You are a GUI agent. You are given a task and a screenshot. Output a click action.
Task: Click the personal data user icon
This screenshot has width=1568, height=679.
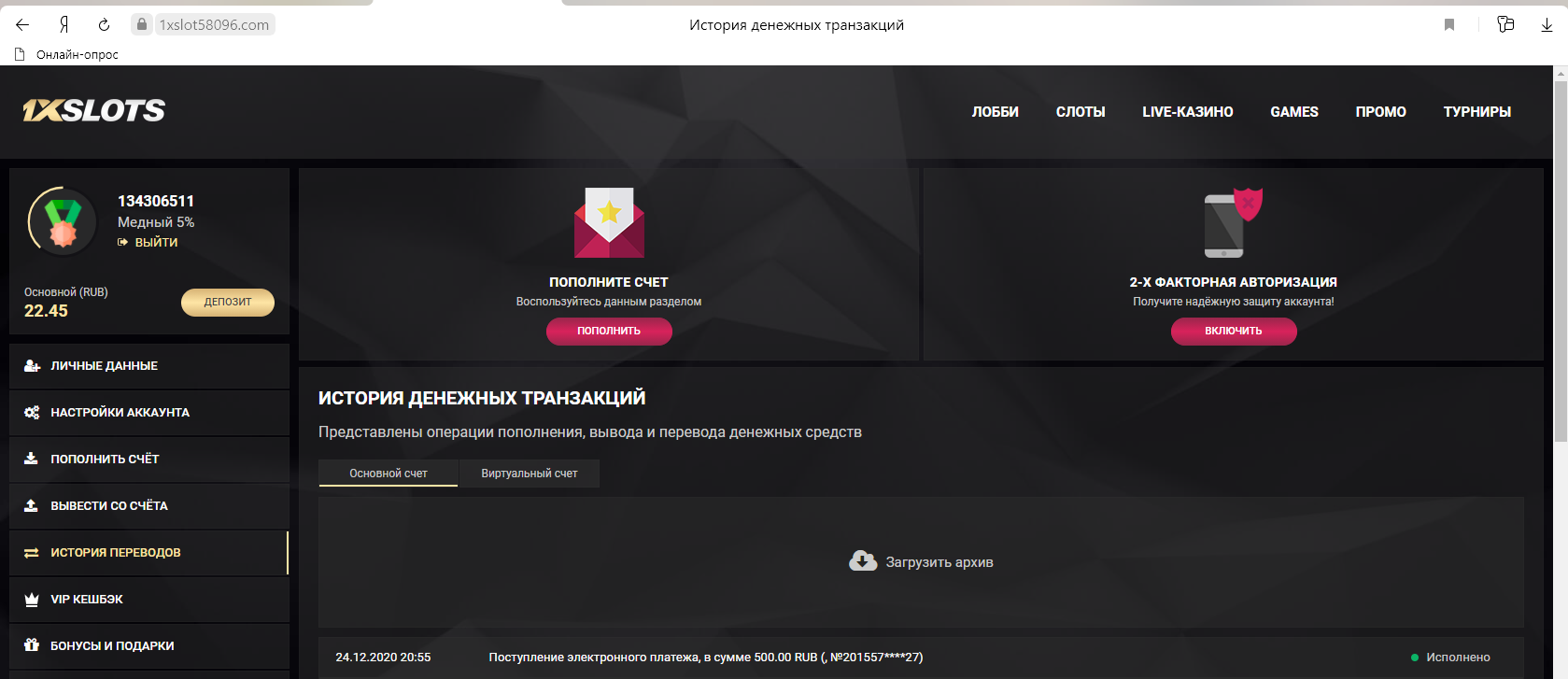pyautogui.click(x=32, y=365)
